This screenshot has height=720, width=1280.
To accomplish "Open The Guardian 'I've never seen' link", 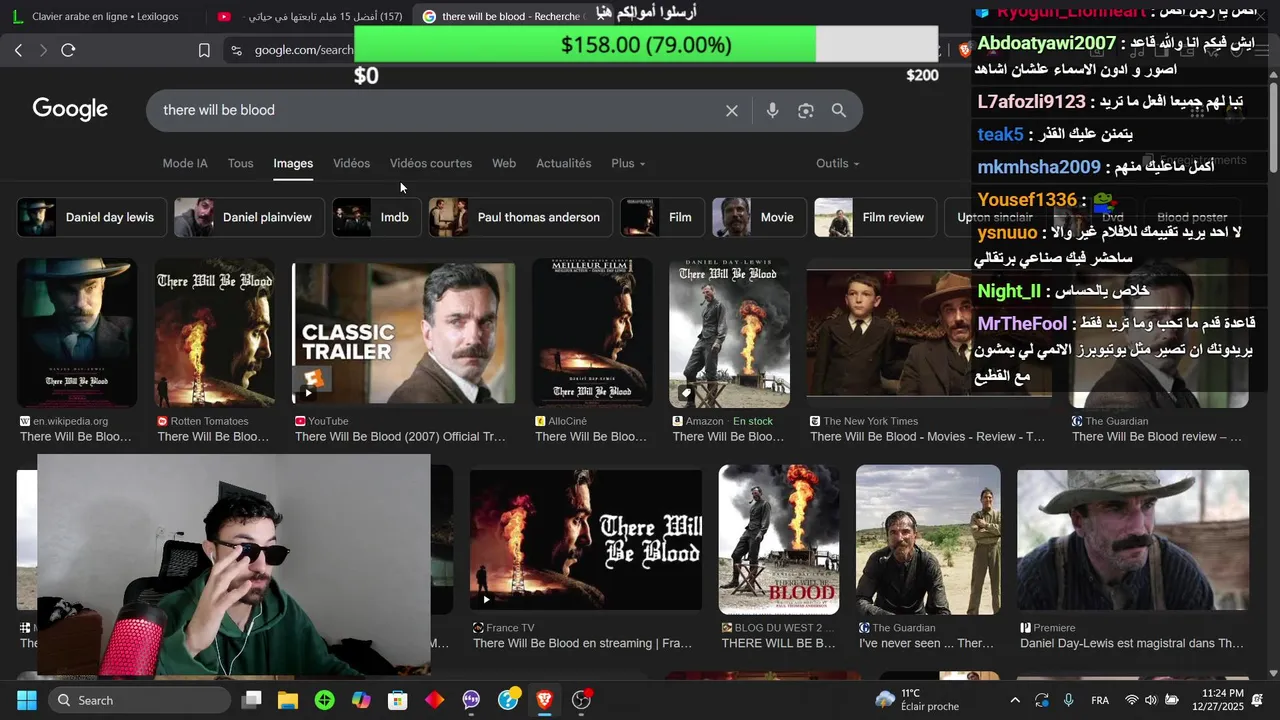I will pos(926,643).
